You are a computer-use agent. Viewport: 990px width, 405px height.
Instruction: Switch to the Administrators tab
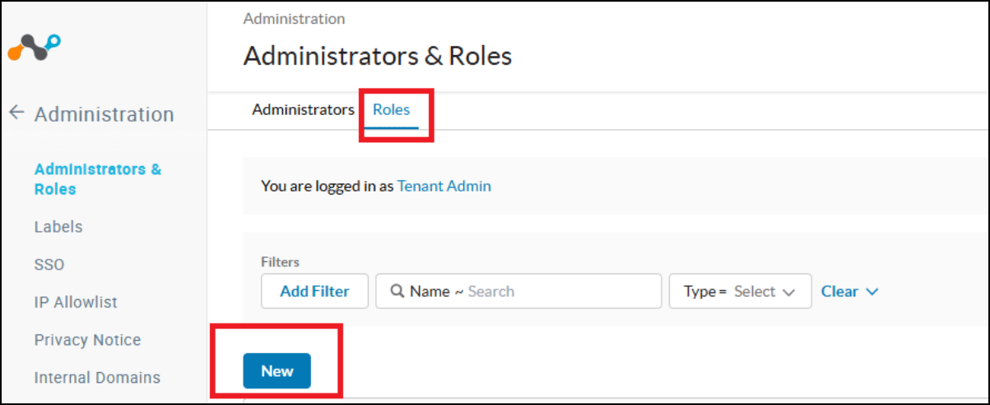click(x=302, y=109)
